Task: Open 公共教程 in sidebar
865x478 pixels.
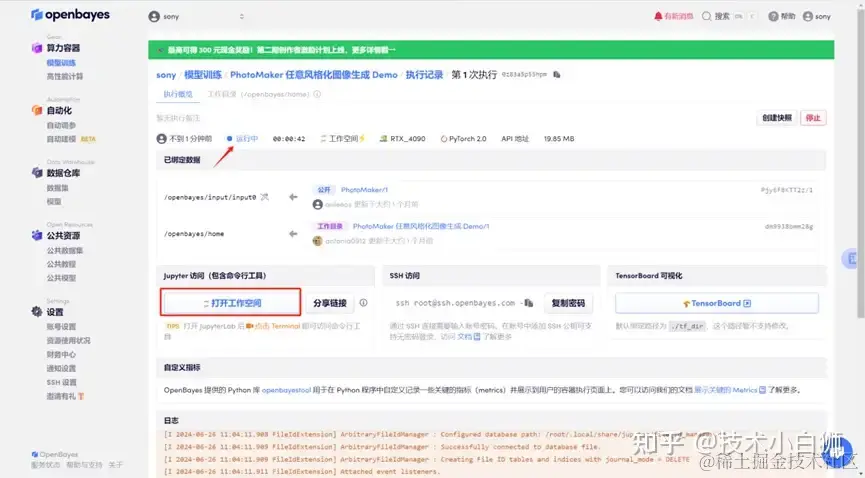Action: [x=61, y=264]
